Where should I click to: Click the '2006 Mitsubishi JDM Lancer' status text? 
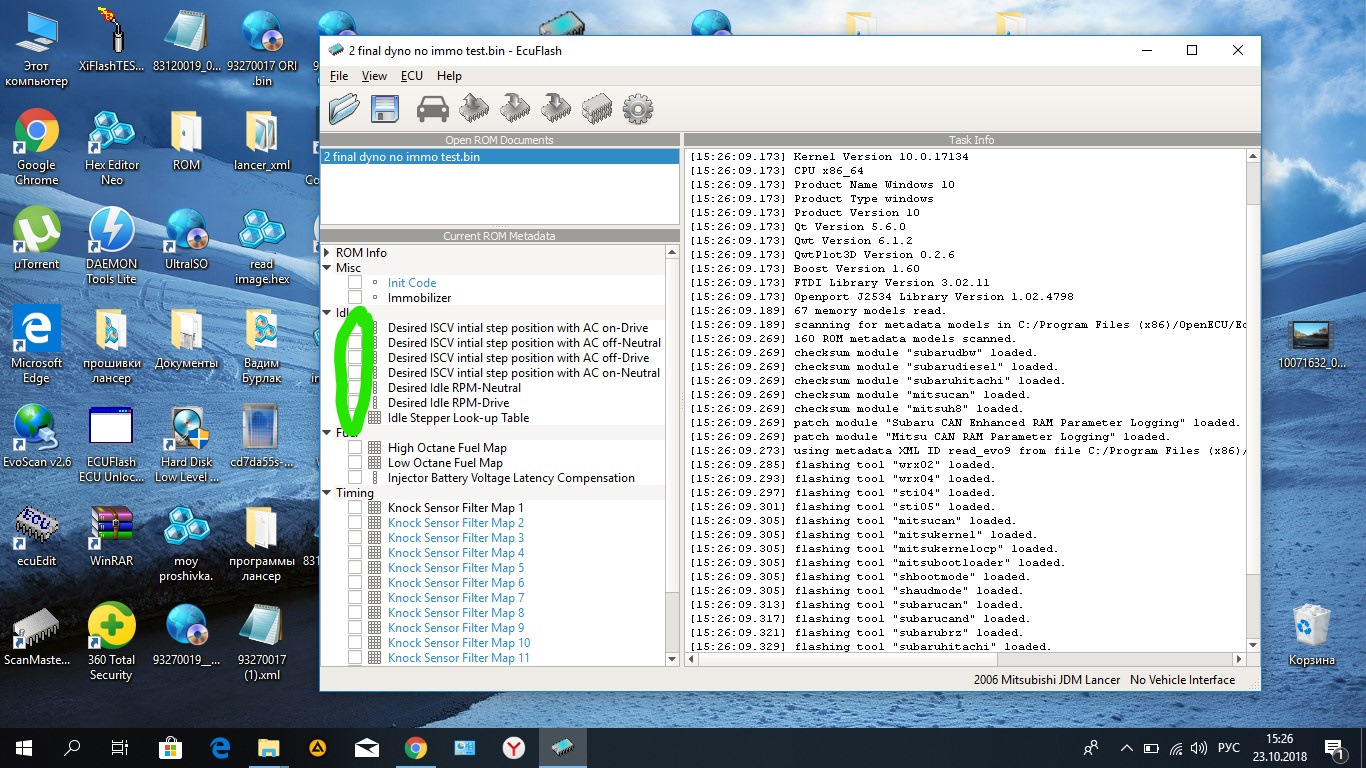(1046, 680)
